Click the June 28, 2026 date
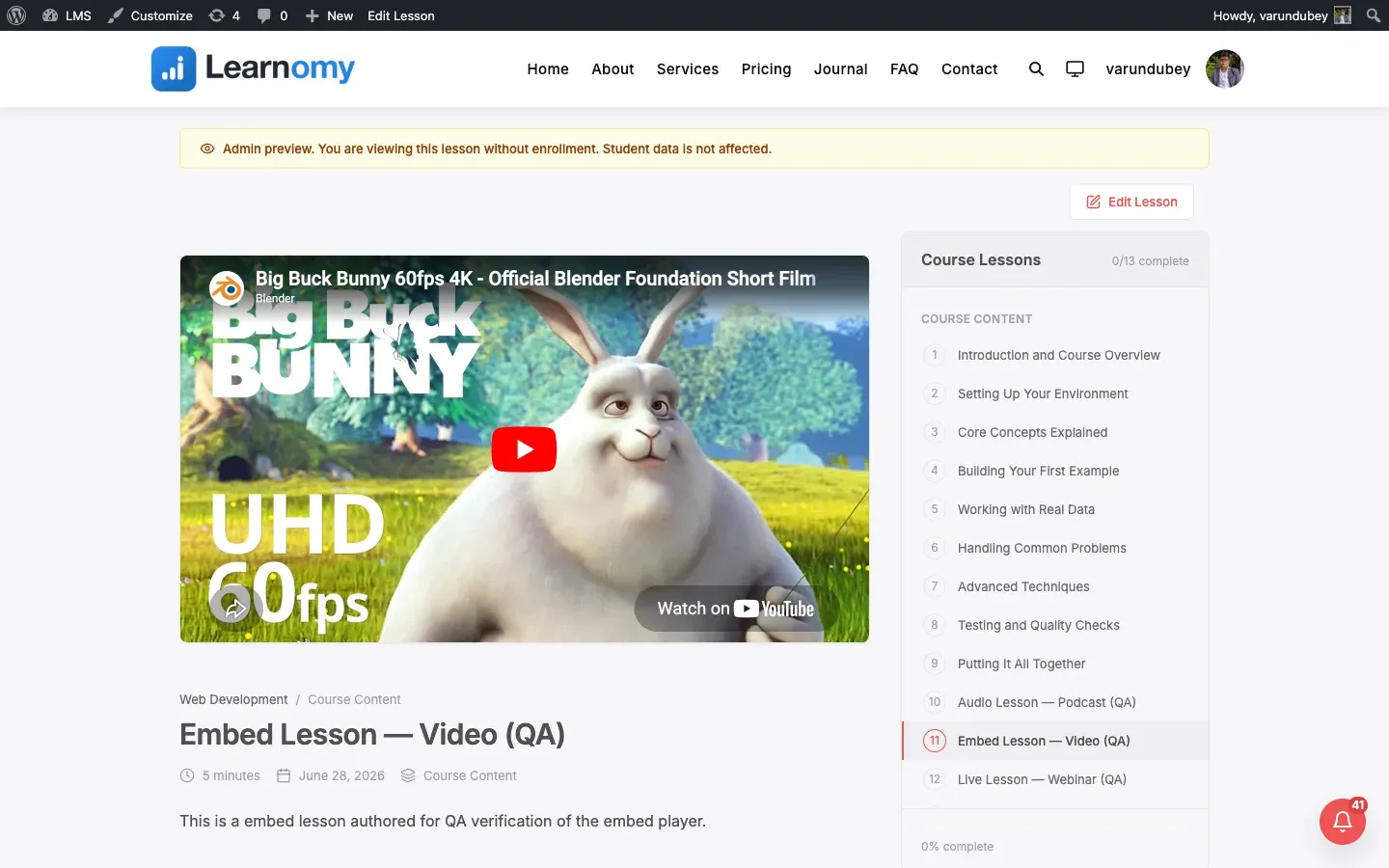The width and height of the screenshot is (1389, 868). coord(341,775)
